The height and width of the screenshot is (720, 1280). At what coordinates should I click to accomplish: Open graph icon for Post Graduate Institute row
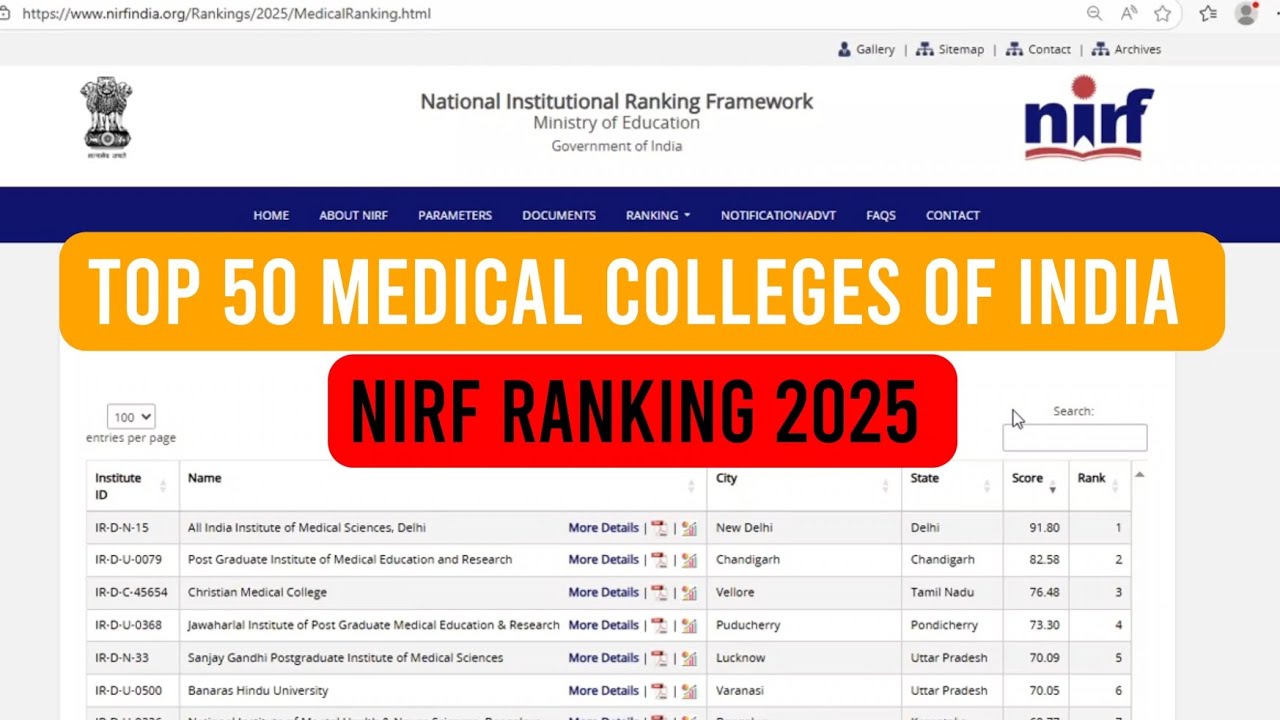coord(689,560)
